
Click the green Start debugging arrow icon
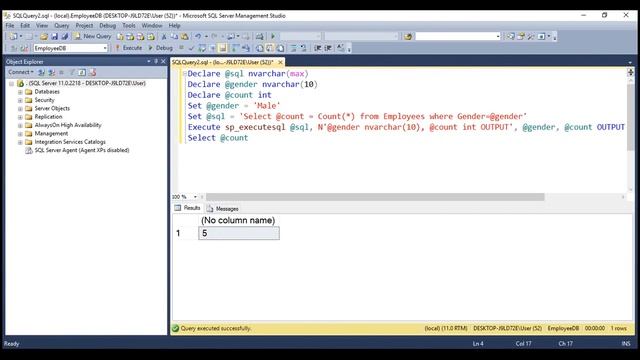click(273, 36)
